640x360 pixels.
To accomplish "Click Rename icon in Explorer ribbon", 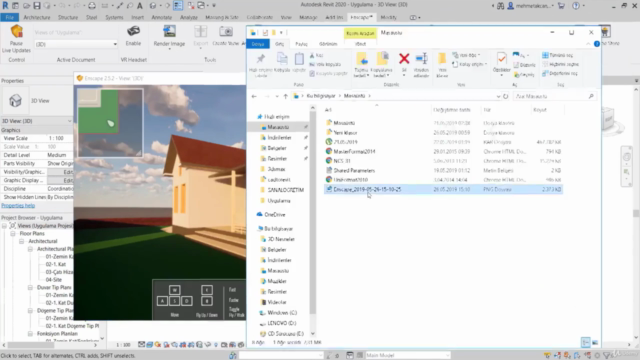I will coord(421,58).
